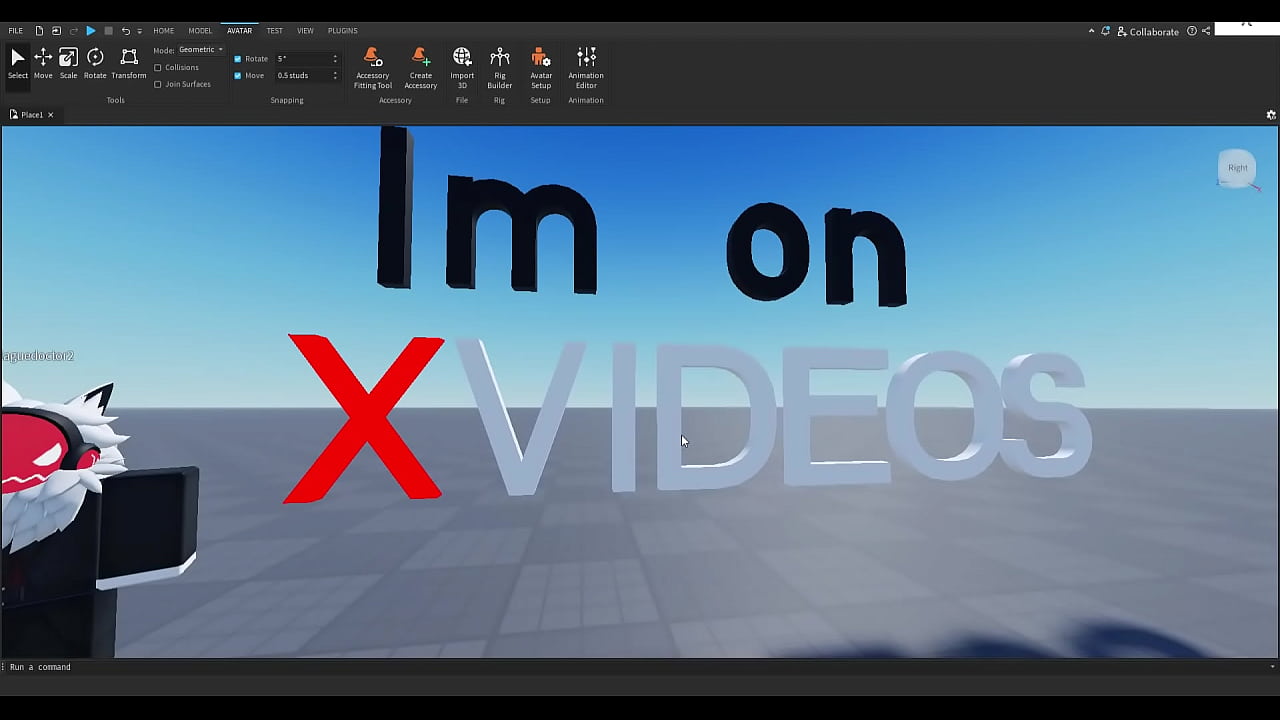Select the Scale tool
Viewport: 1280px width, 720px height.
(x=68, y=62)
